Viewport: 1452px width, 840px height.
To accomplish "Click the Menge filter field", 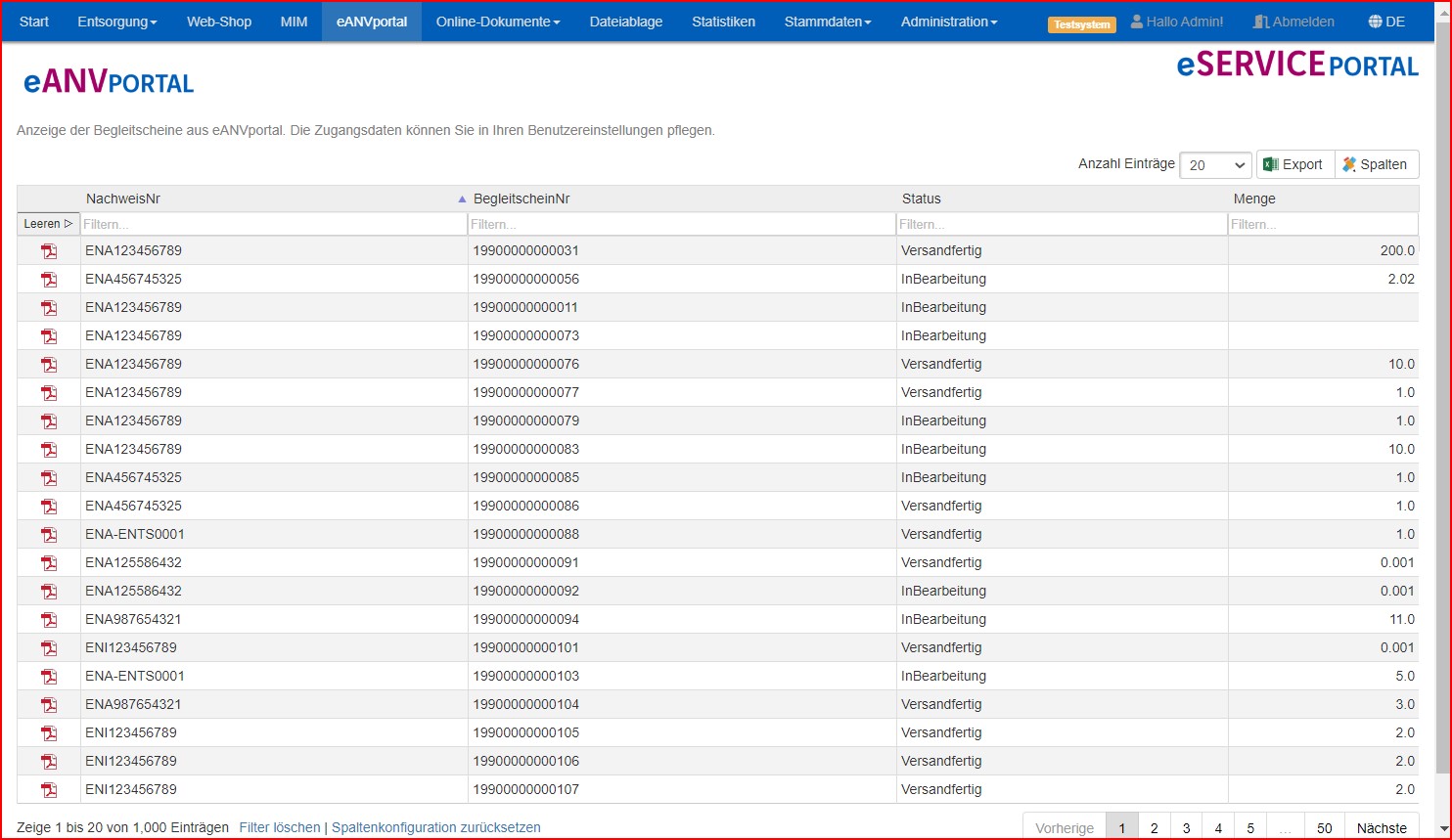I will point(1323,224).
